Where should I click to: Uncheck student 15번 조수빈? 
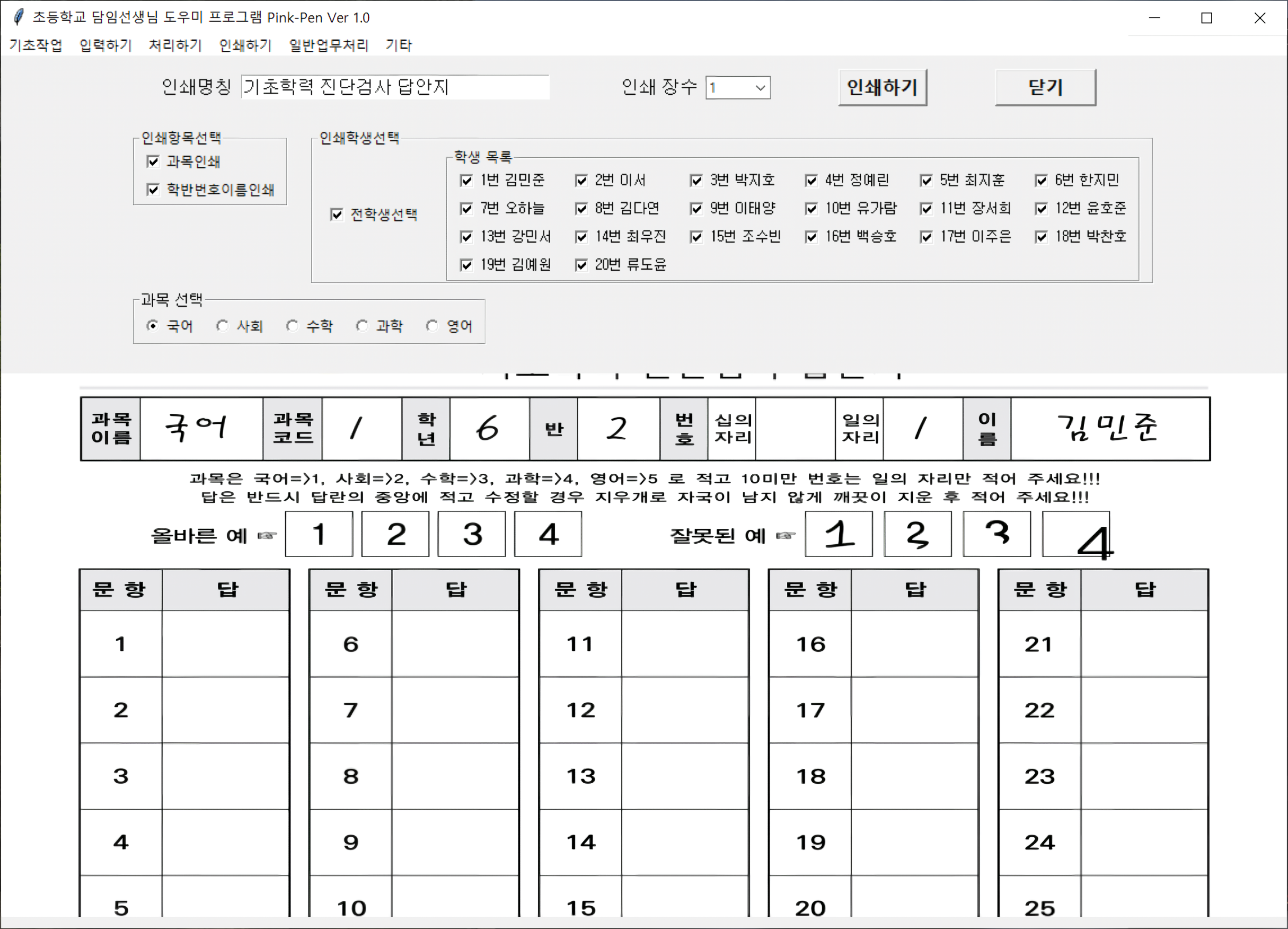[696, 236]
